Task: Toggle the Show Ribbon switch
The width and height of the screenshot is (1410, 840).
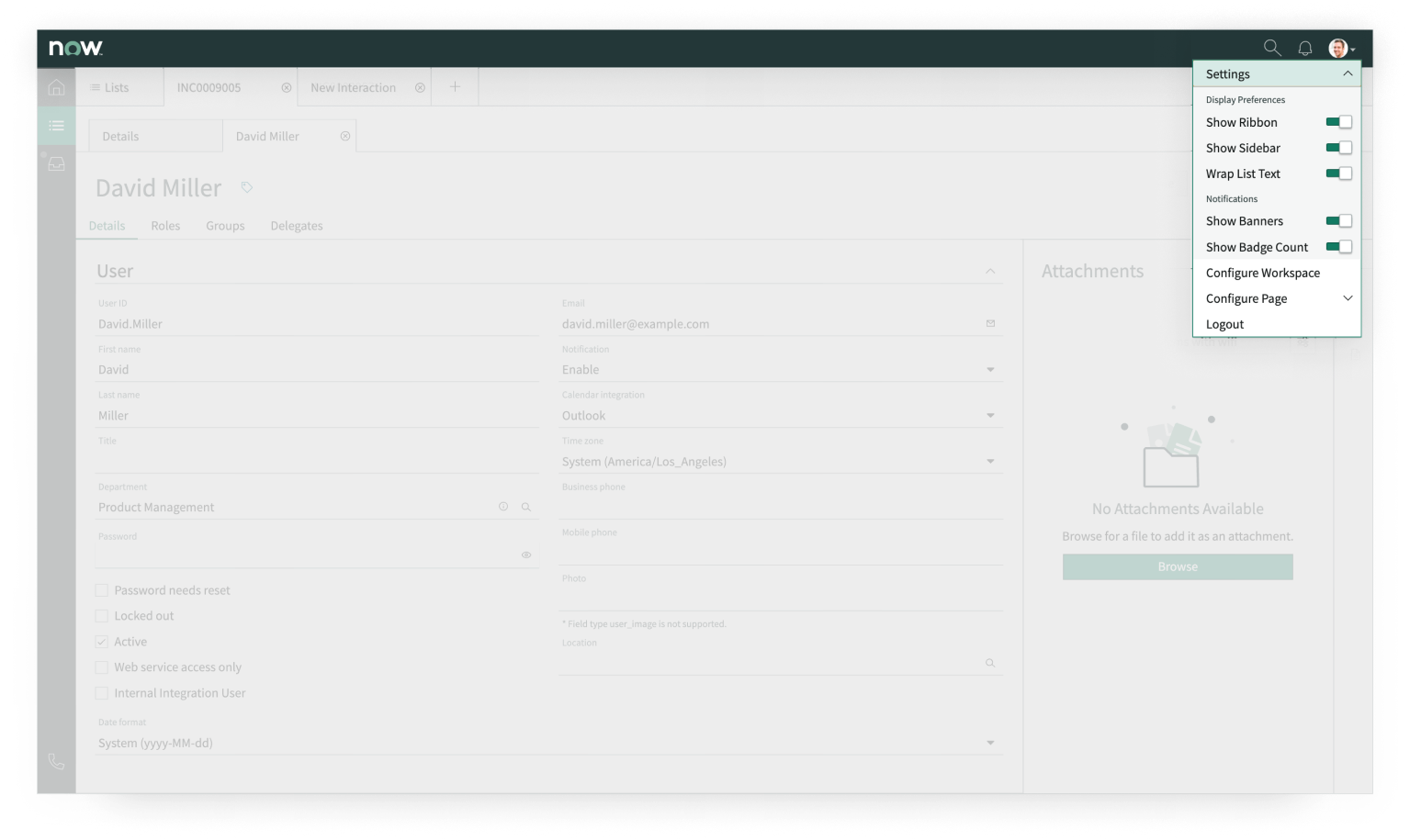Action: (x=1338, y=122)
